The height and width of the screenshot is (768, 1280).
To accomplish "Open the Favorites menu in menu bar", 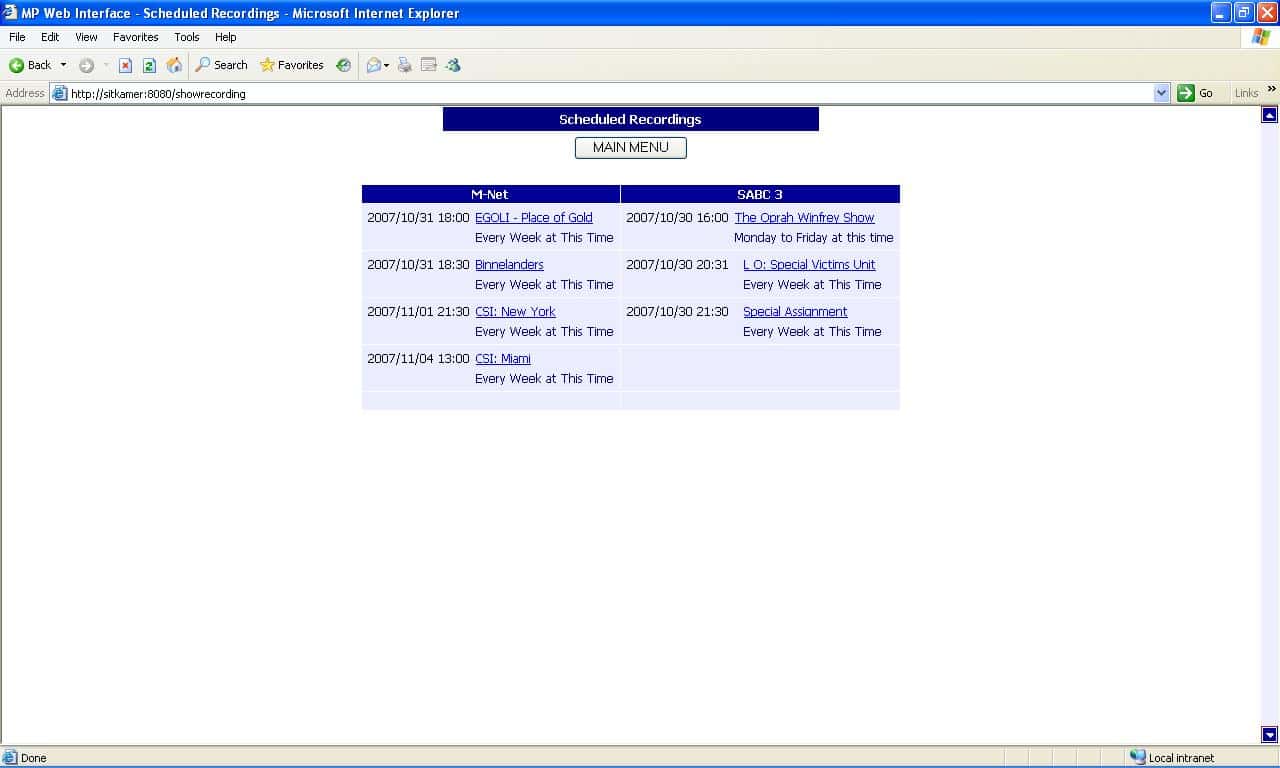I will pos(136,37).
